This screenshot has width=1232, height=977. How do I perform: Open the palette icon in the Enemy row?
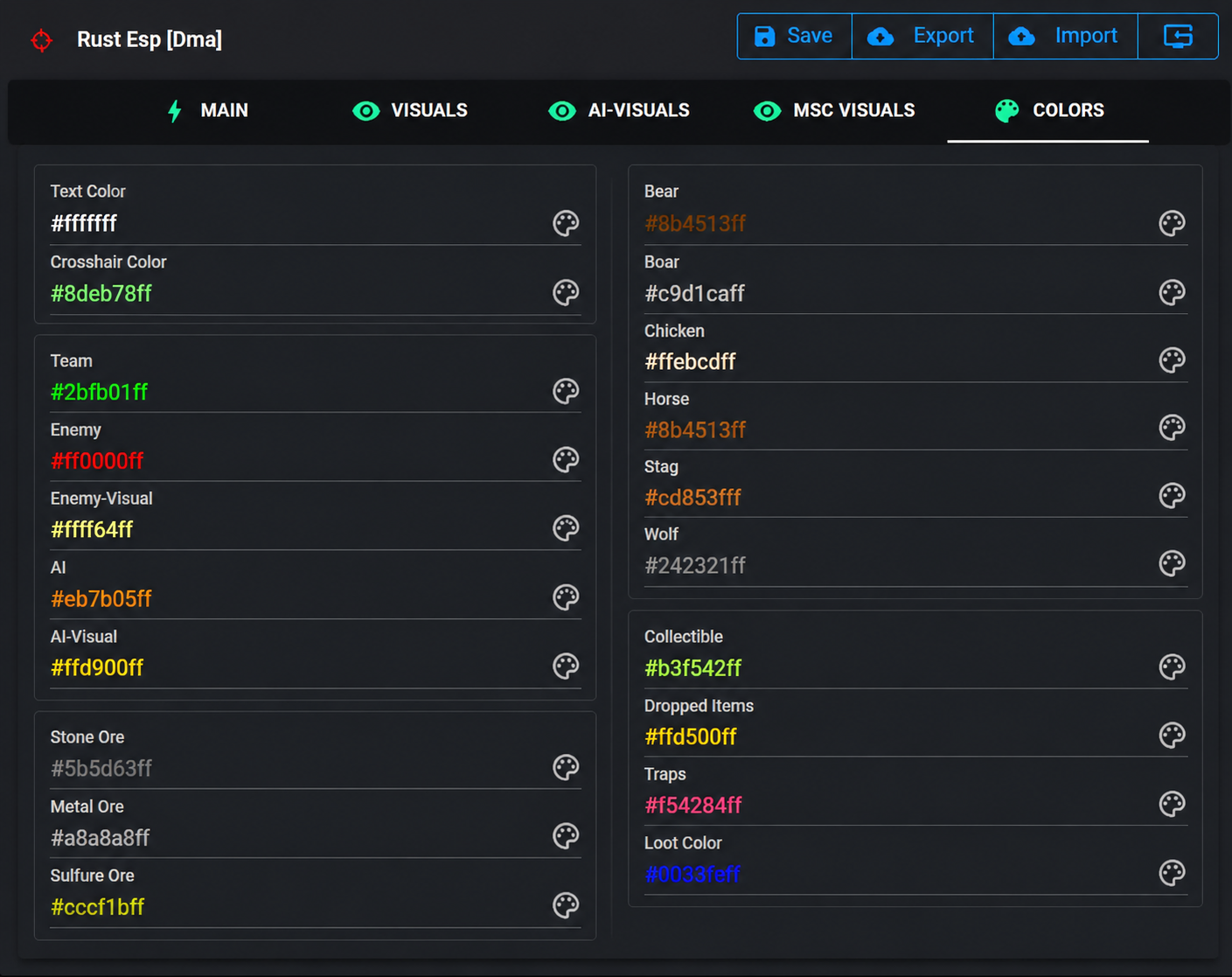click(566, 460)
